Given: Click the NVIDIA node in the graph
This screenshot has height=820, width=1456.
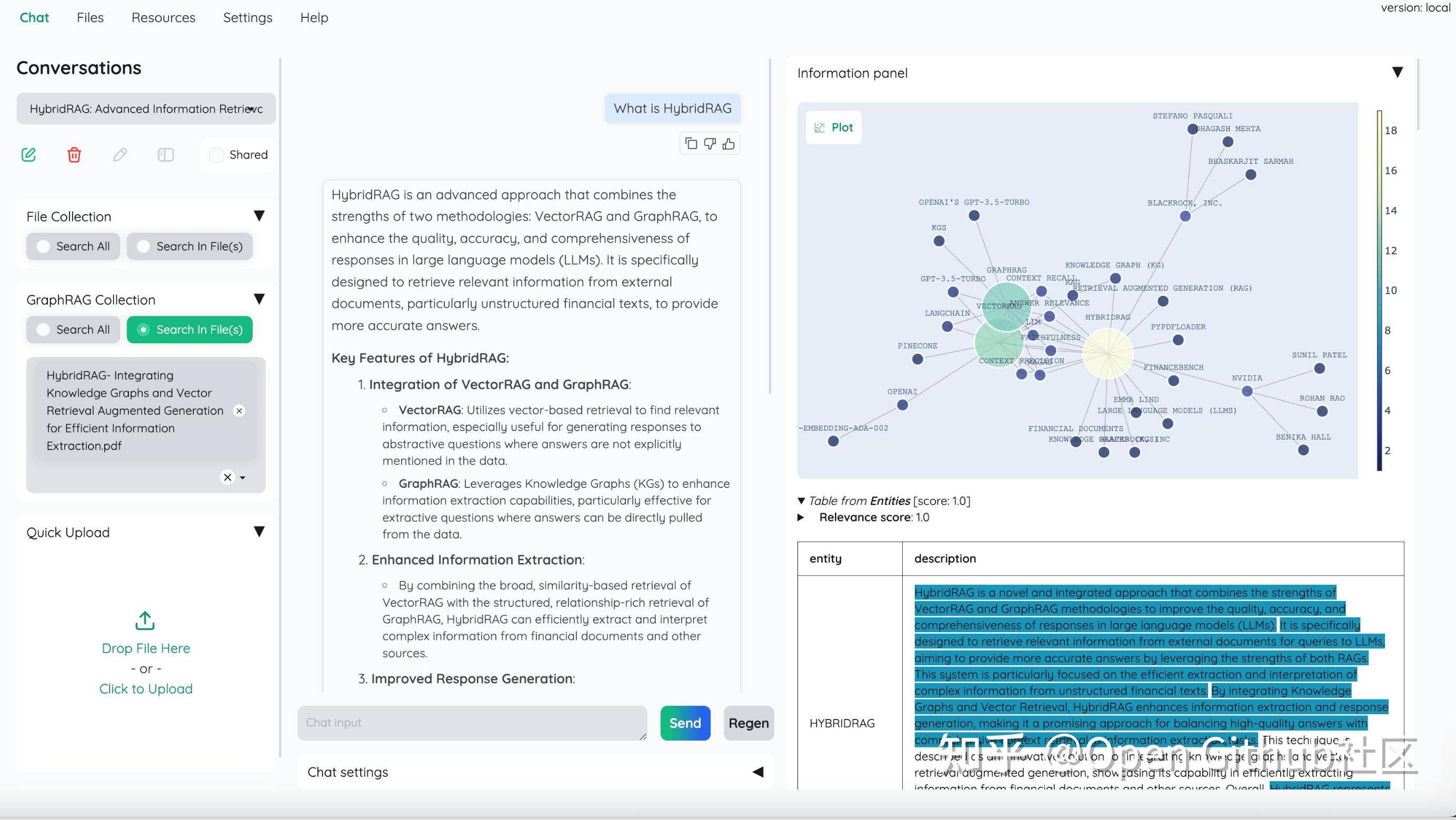Looking at the screenshot, I should pos(1247,391).
